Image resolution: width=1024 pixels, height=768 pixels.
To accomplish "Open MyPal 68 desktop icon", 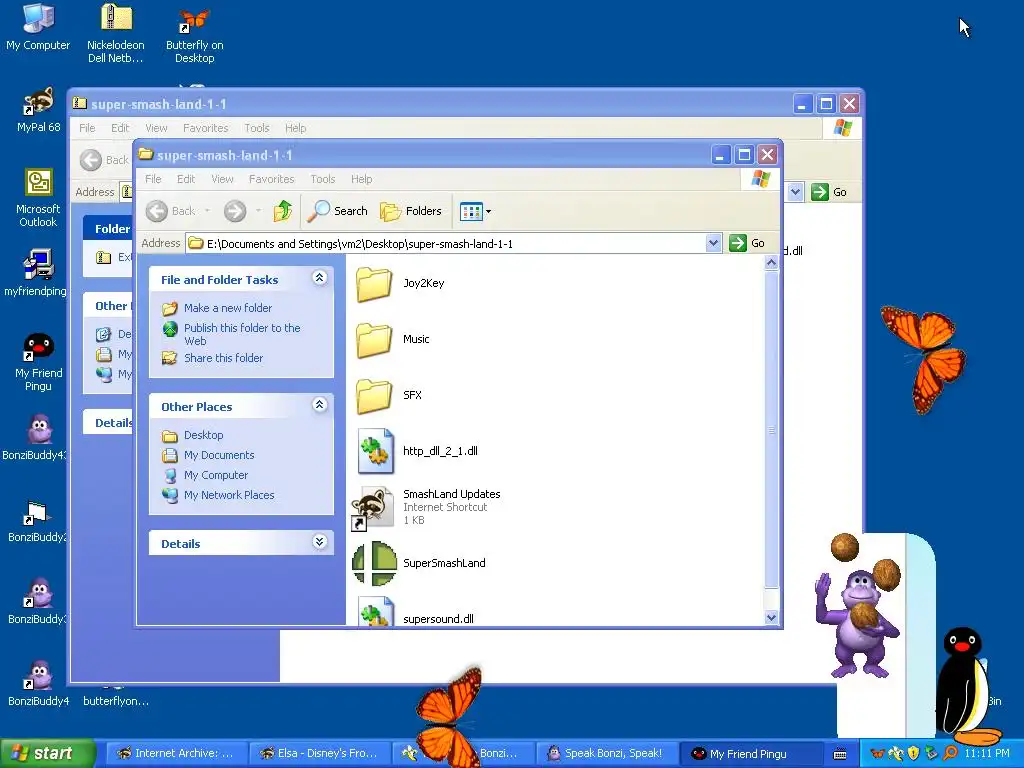I will [x=38, y=110].
